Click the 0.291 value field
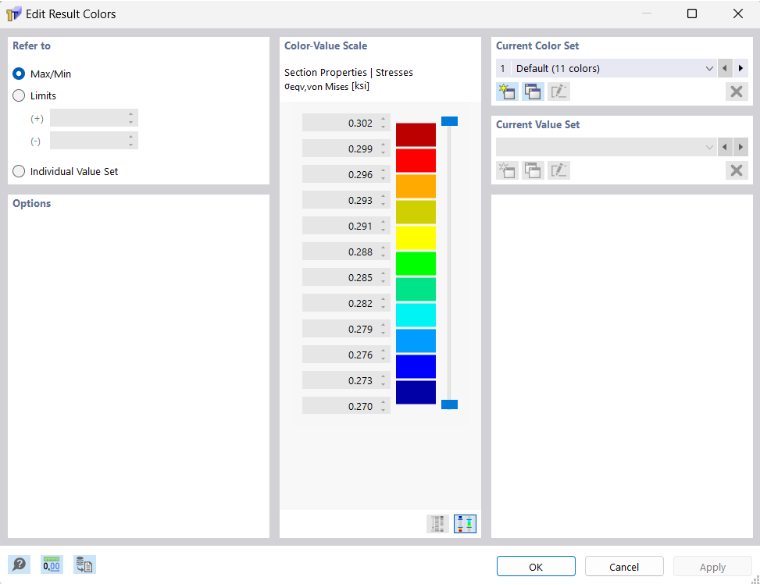This screenshot has width=760, height=585. pos(346,225)
